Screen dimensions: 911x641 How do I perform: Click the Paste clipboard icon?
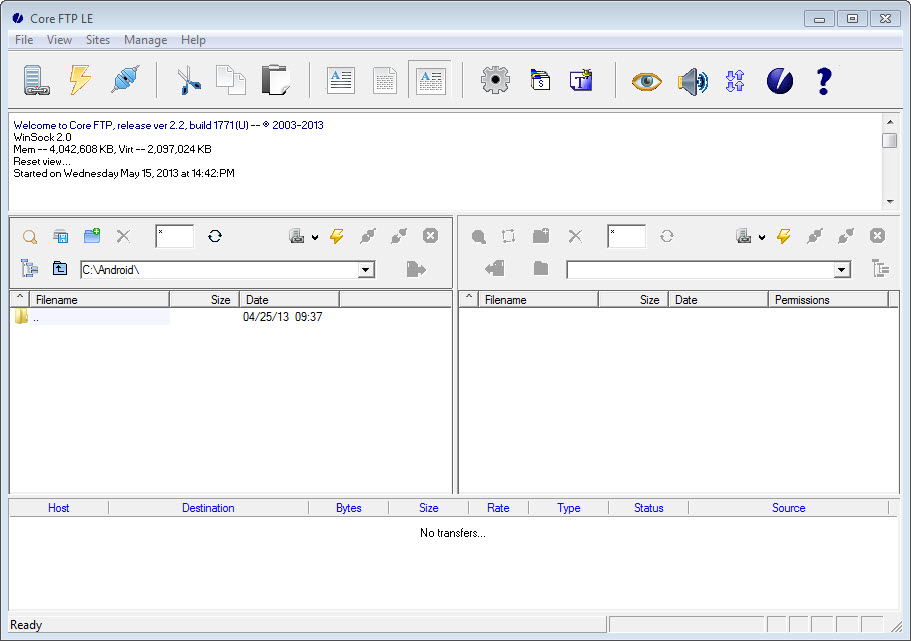(x=275, y=80)
